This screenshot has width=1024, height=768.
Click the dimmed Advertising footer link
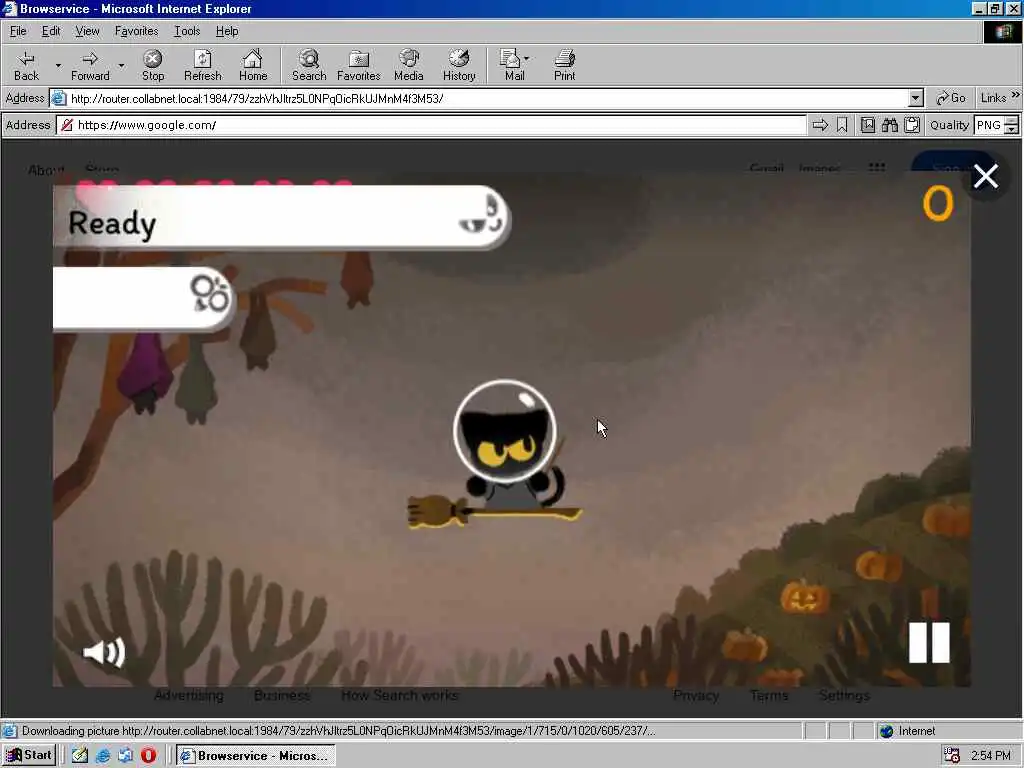point(189,696)
